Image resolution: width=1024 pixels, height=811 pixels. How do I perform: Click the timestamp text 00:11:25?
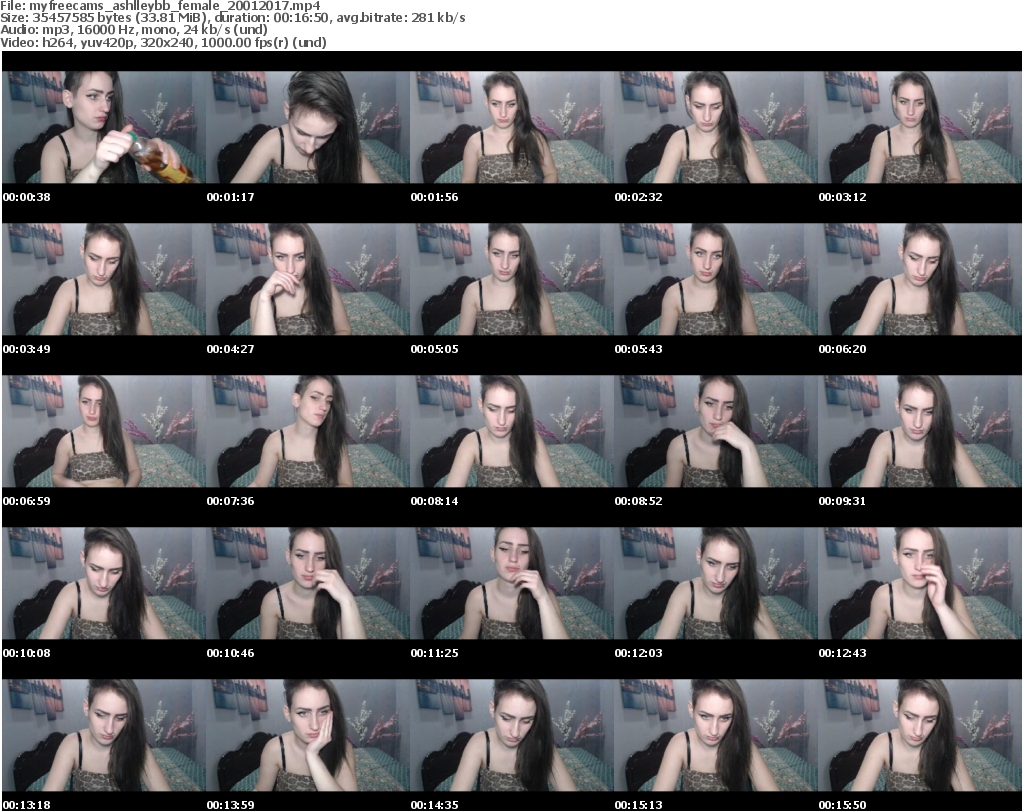(x=434, y=653)
